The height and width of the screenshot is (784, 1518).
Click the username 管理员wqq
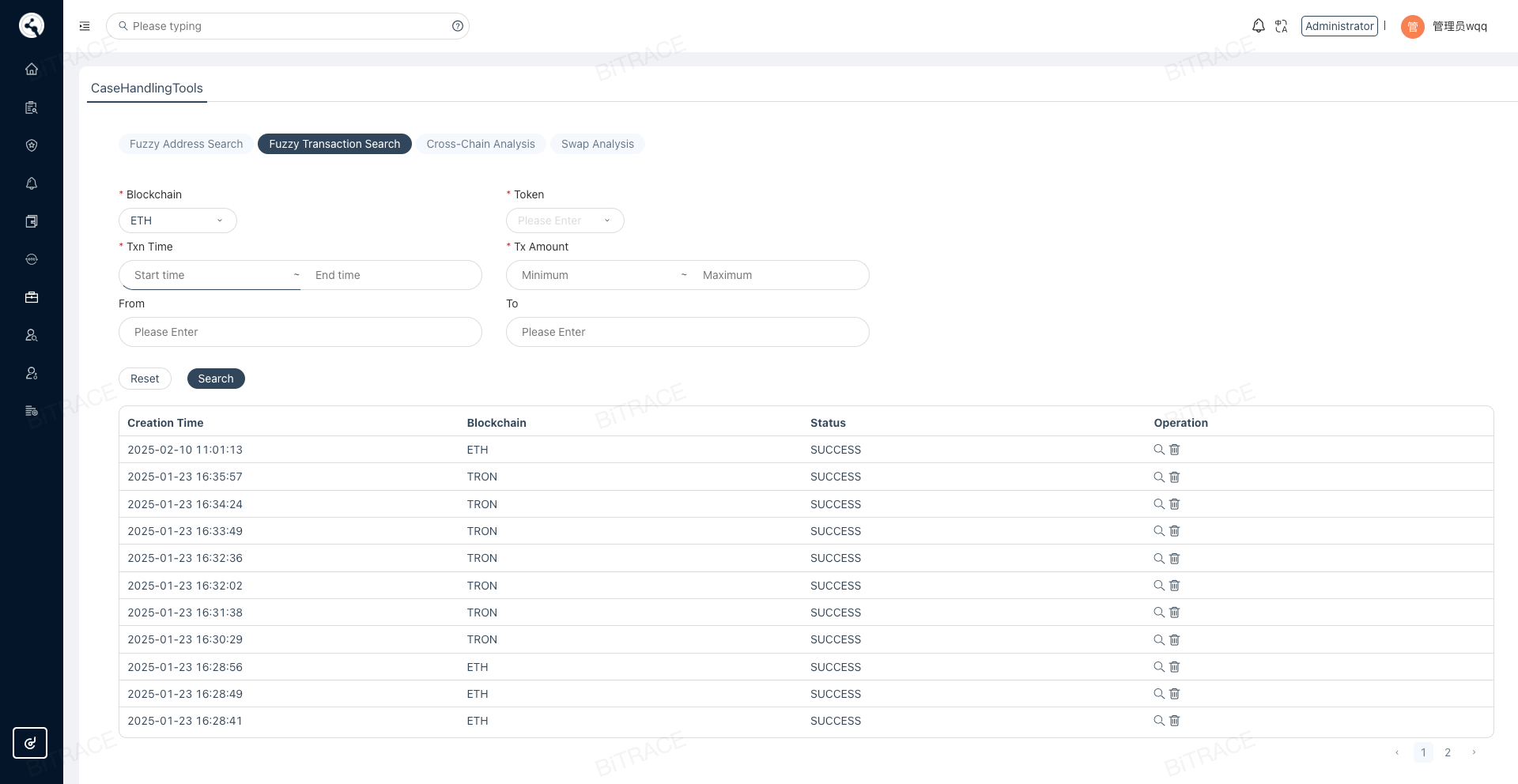click(x=1459, y=26)
